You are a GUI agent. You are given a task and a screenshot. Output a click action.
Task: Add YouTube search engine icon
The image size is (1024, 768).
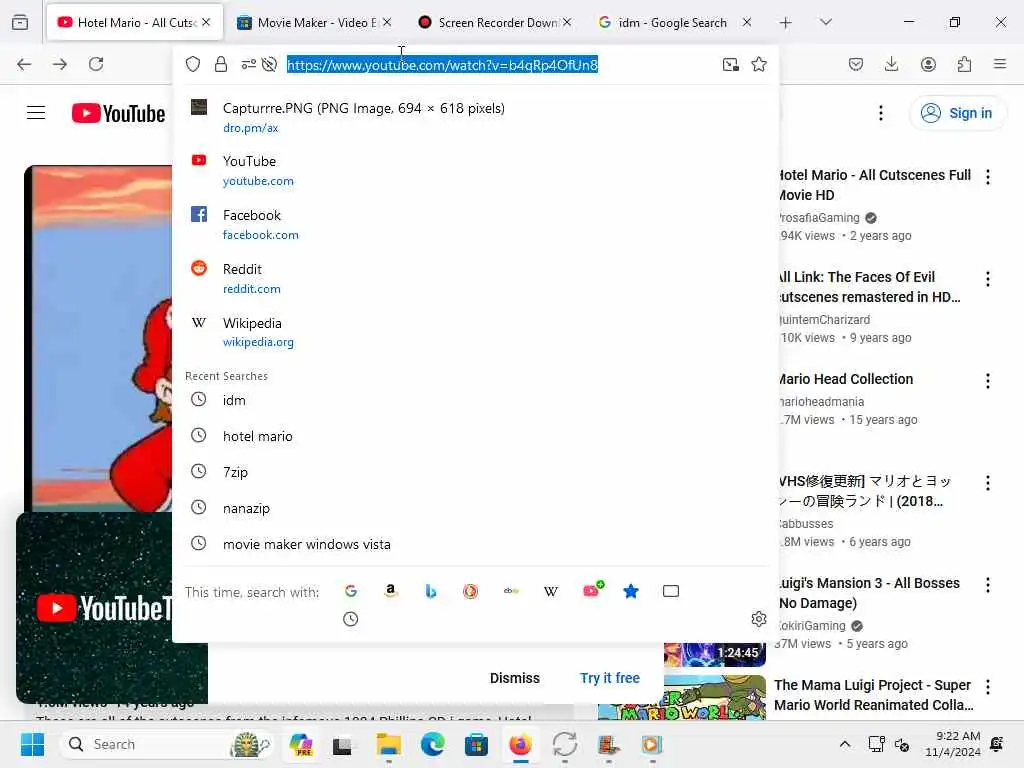point(593,590)
